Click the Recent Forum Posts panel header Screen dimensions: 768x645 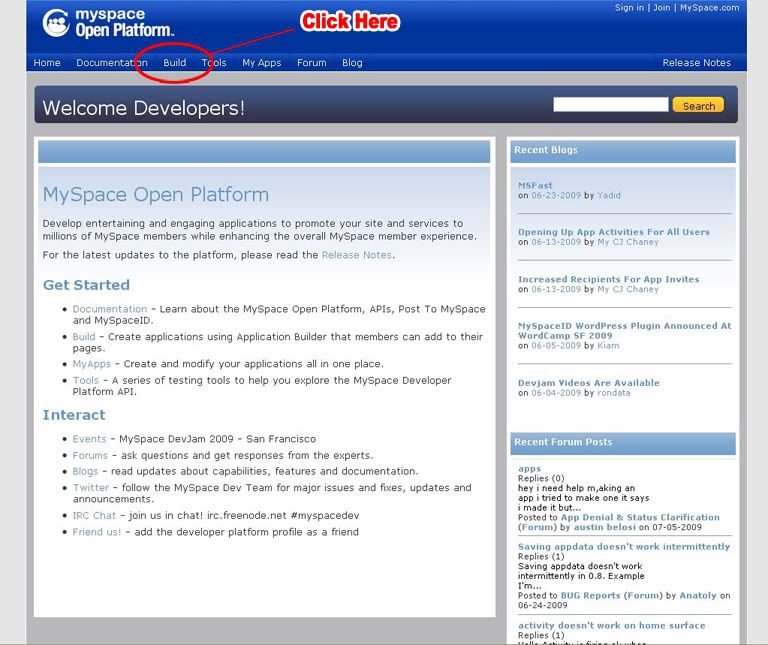[623, 443]
